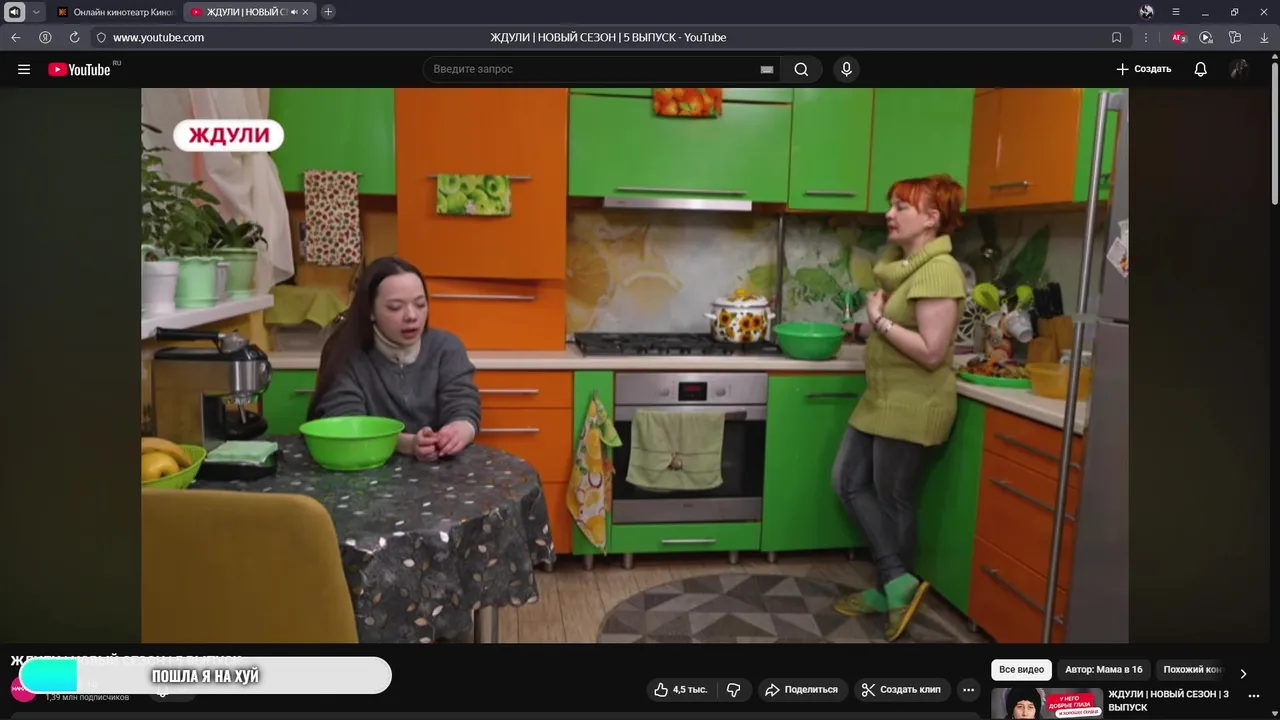The image size is (1280, 720).
Task: Open the three-dot address bar options
Action: [x=1146, y=37]
